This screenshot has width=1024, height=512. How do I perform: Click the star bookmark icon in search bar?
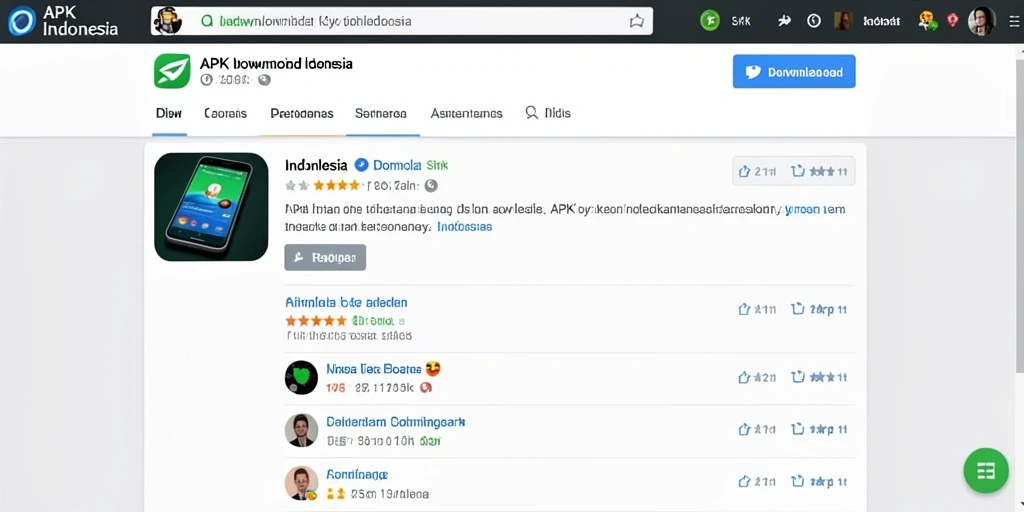636,22
